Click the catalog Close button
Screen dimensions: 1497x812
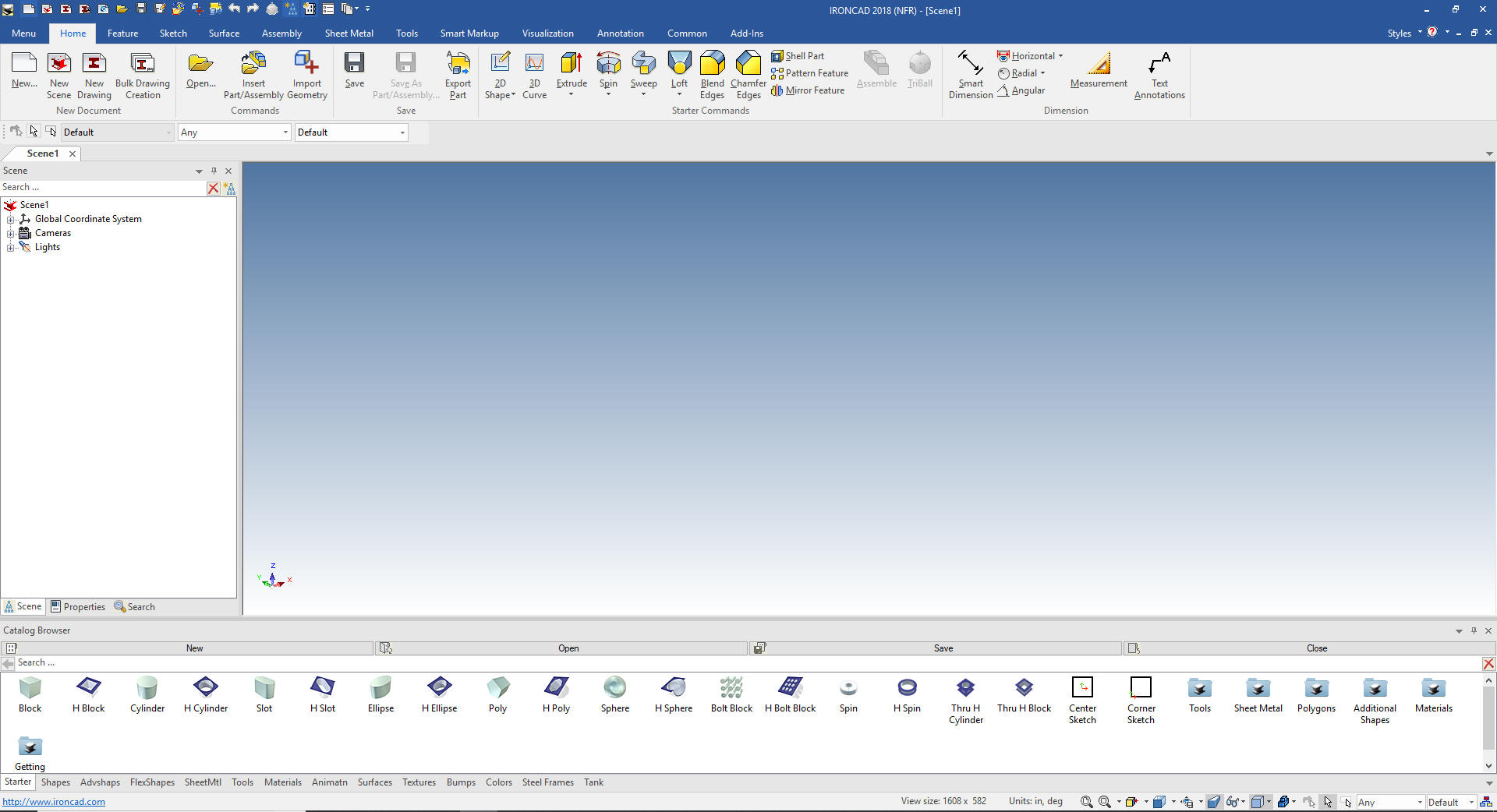(x=1309, y=648)
